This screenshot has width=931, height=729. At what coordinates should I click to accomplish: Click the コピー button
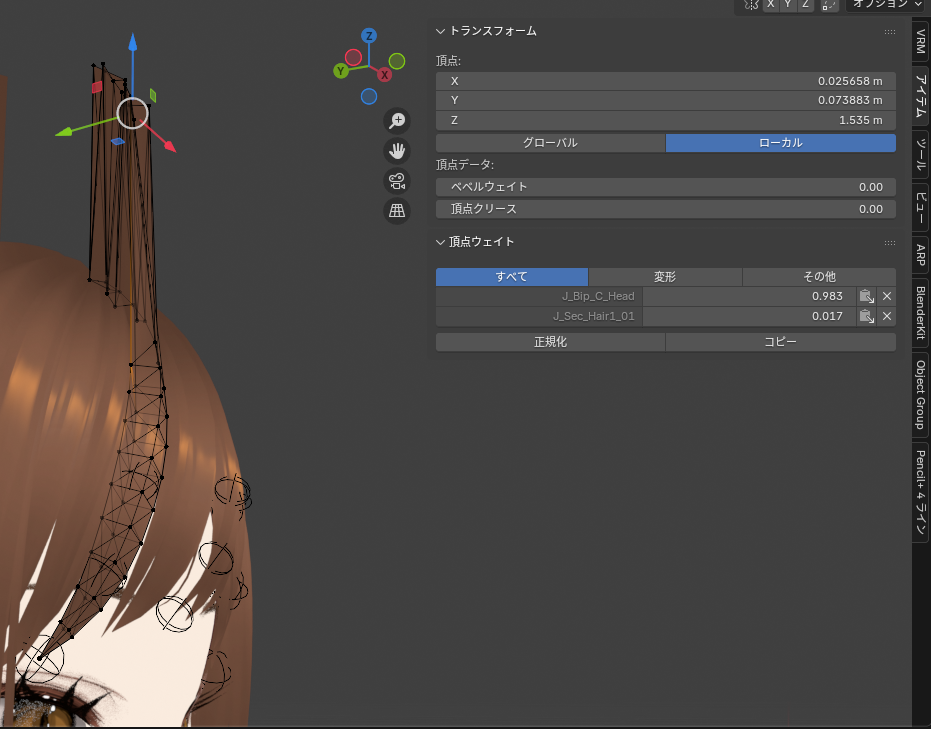pyautogui.click(x=780, y=342)
